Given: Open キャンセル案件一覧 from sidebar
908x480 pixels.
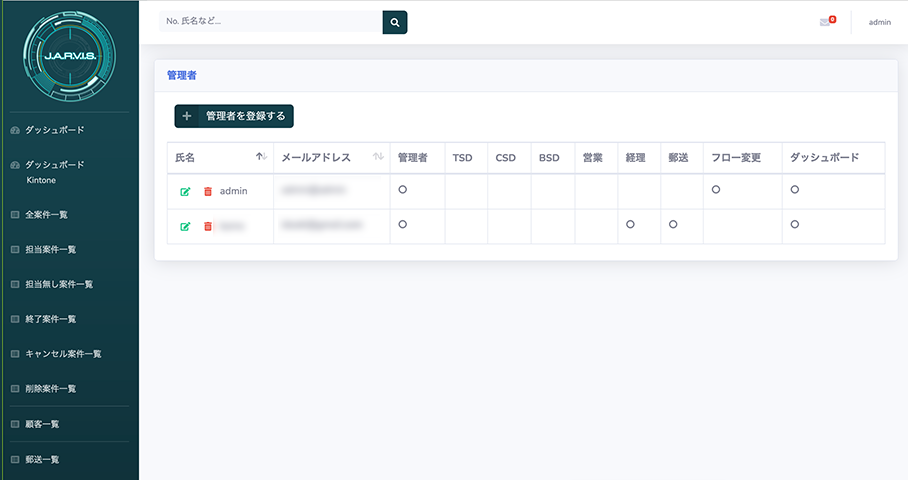Looking at the screenshot, I should click(x=63, y=354).
